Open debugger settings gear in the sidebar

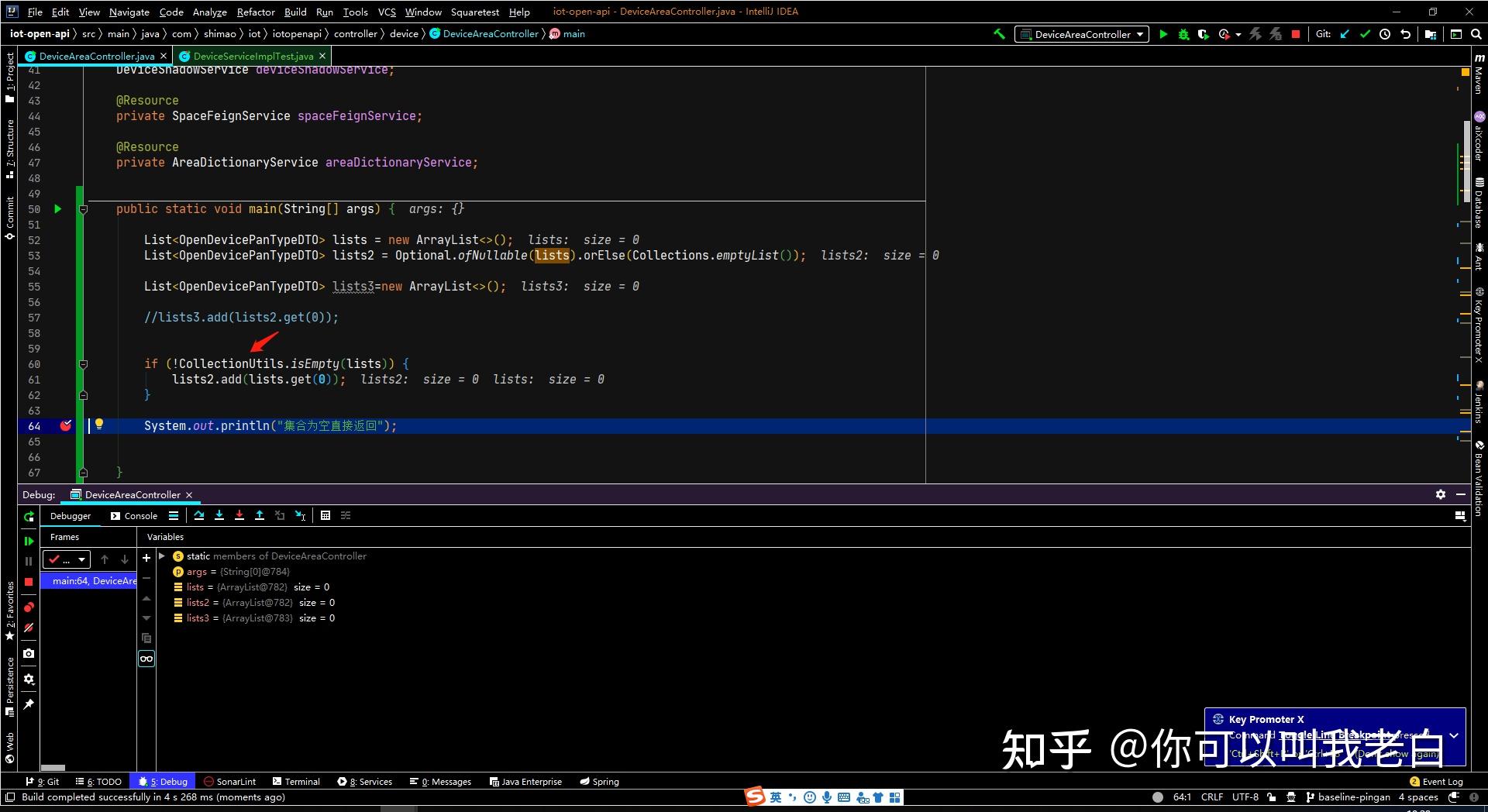[29, 679]
